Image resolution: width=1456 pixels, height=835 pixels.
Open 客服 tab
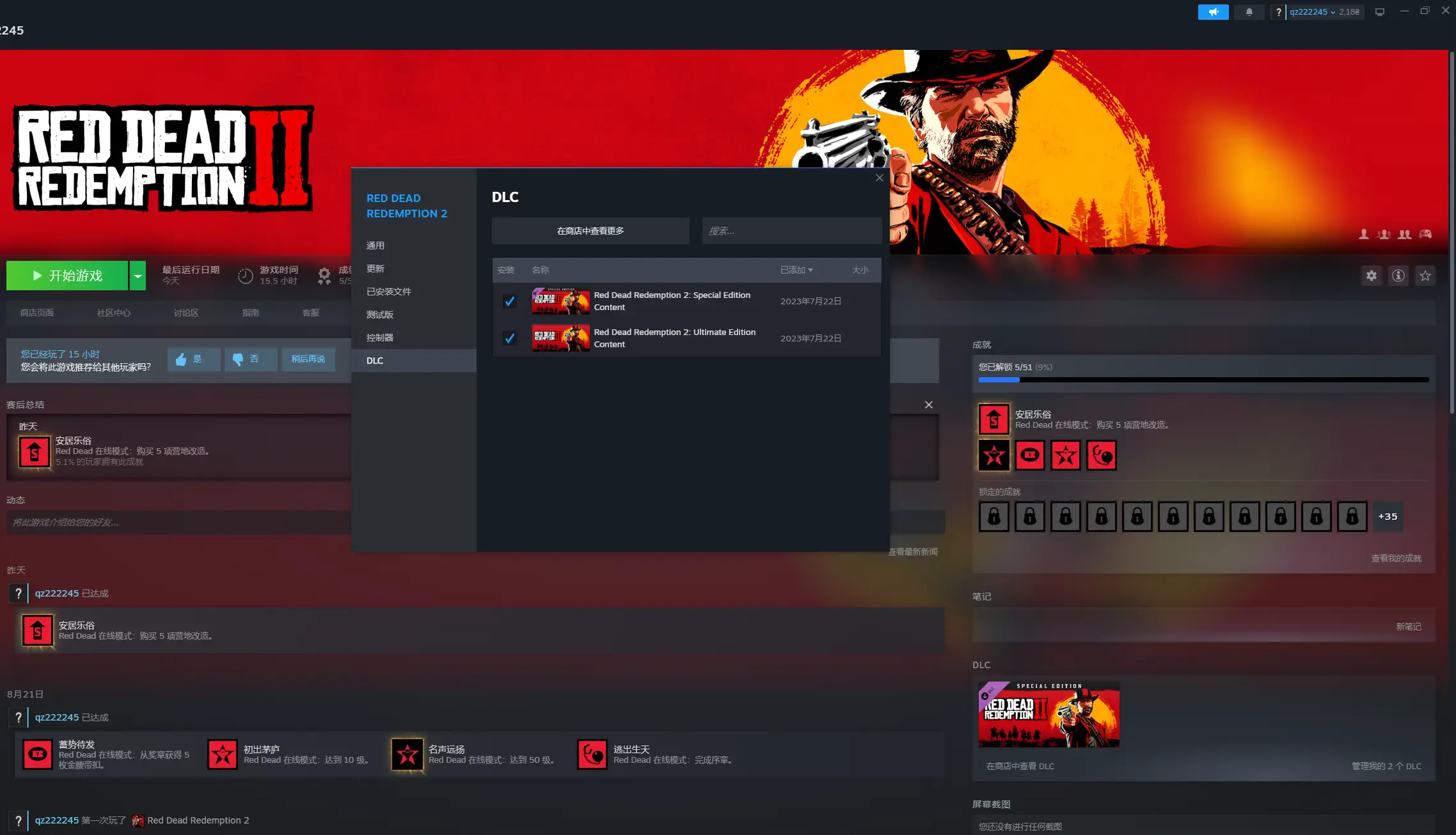[311, 313]
